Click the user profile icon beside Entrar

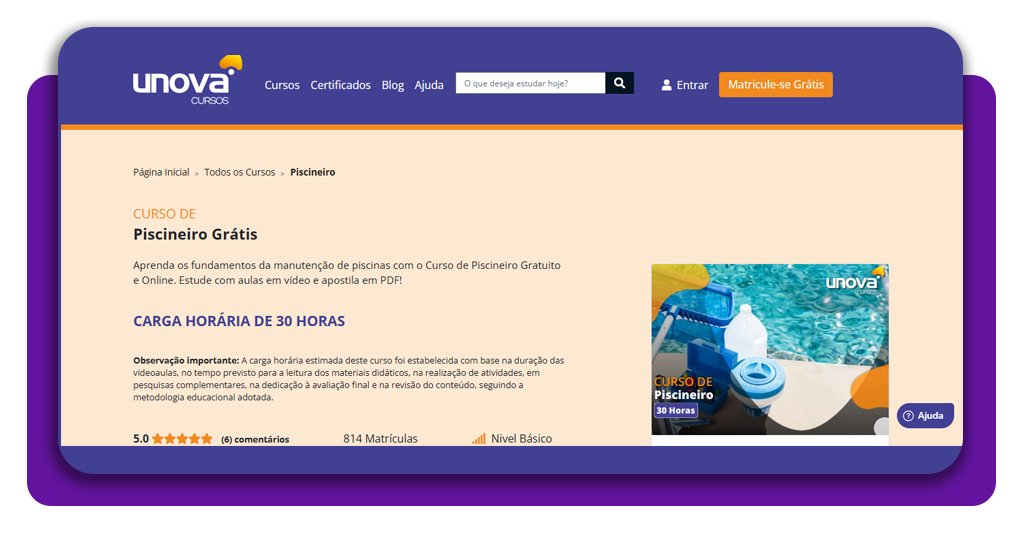click(x=667, y=85)
